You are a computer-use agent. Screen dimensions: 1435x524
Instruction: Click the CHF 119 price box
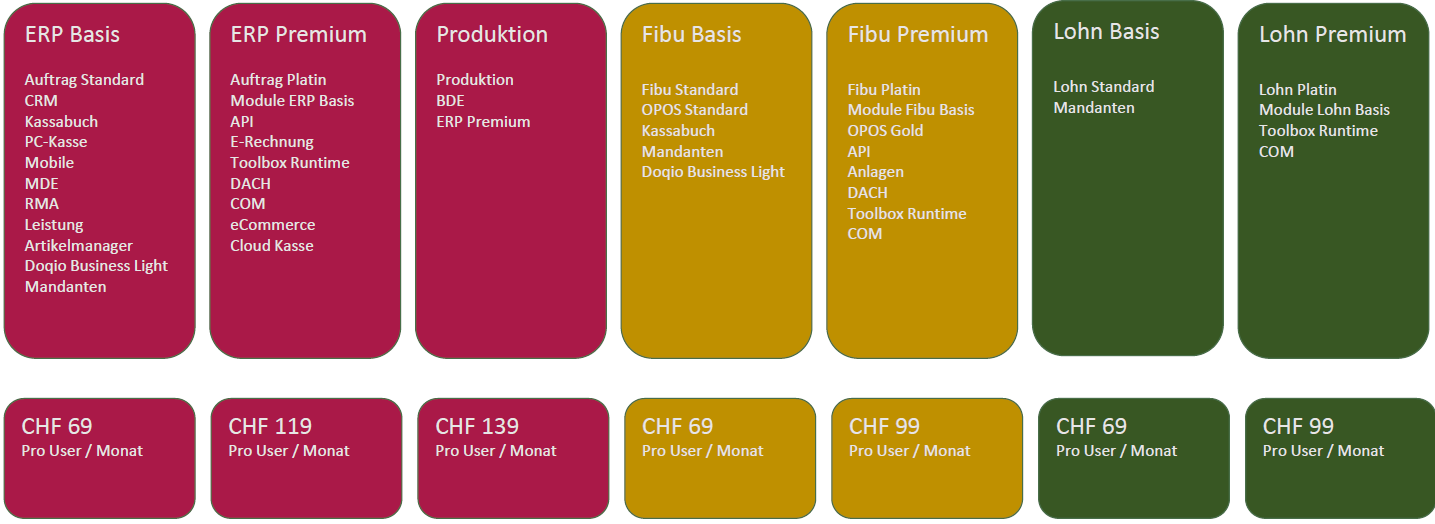click(x=305, y=457)
